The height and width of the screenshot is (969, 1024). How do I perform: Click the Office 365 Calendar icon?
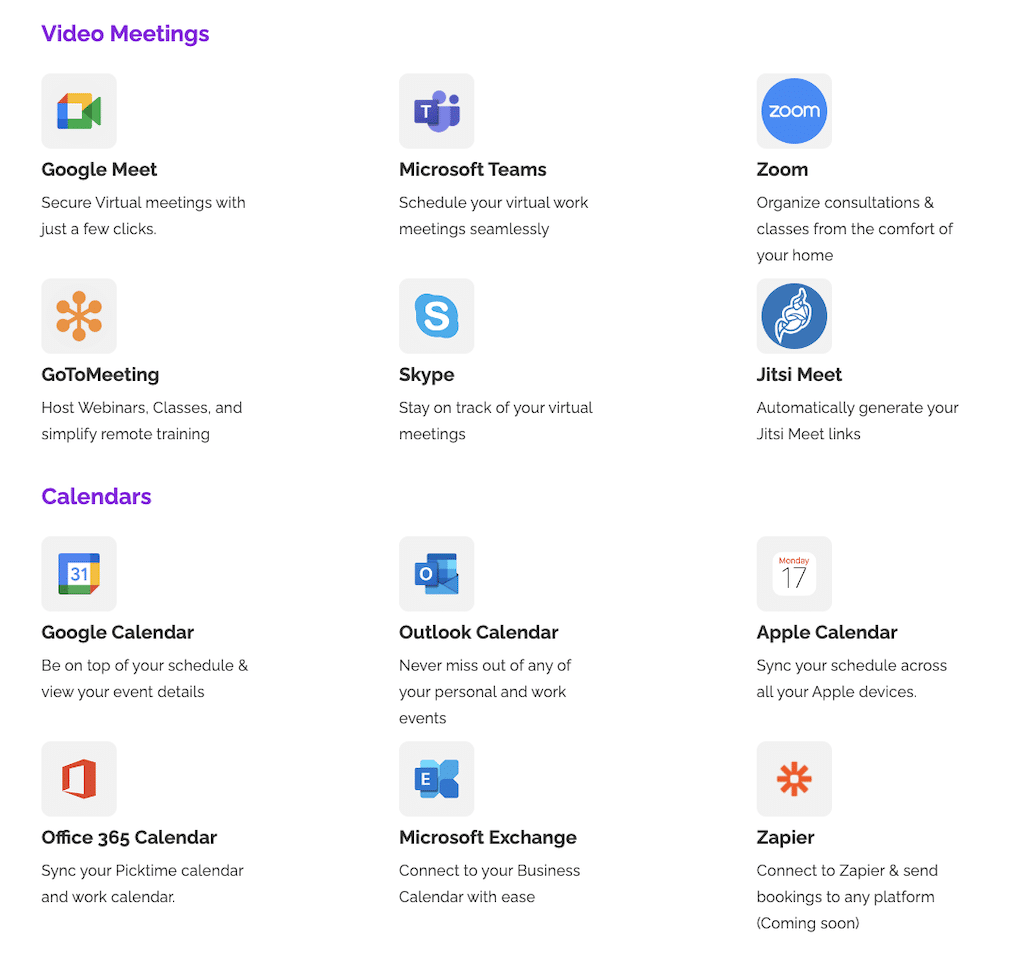pyautogui.click(x=79, y=779)
